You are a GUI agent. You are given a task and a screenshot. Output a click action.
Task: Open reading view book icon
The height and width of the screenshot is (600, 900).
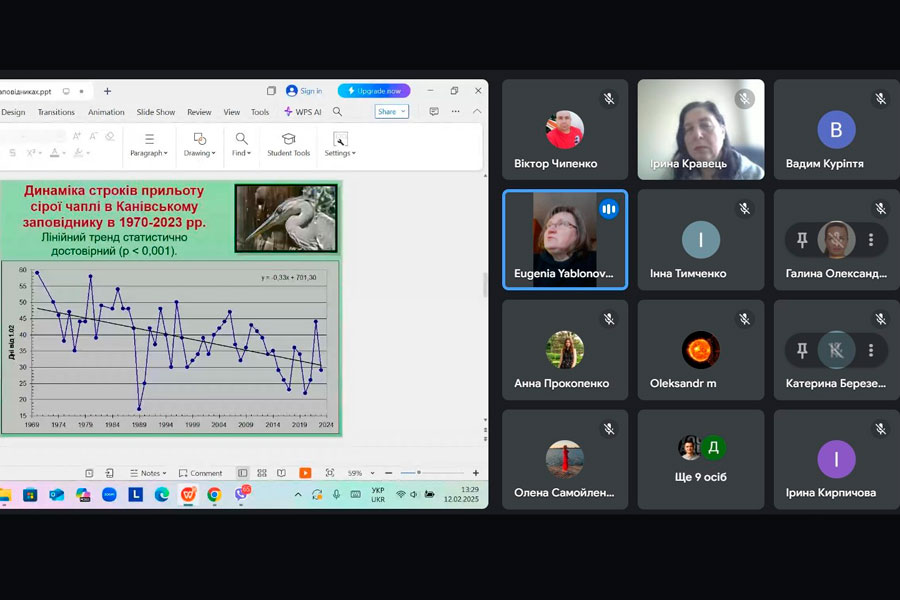coord(281,473)
